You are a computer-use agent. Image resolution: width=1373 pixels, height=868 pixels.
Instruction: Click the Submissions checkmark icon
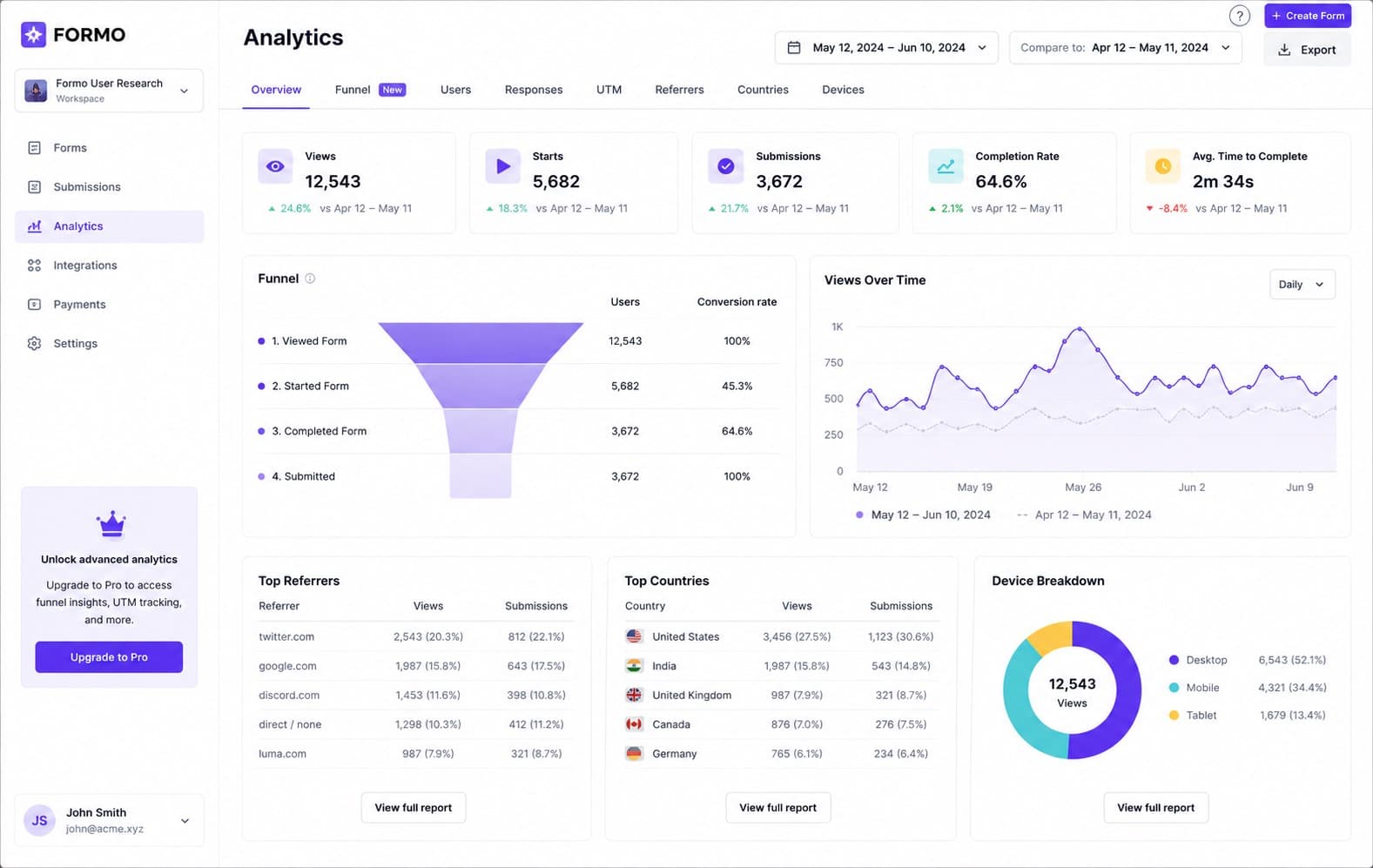click(725, 166)
